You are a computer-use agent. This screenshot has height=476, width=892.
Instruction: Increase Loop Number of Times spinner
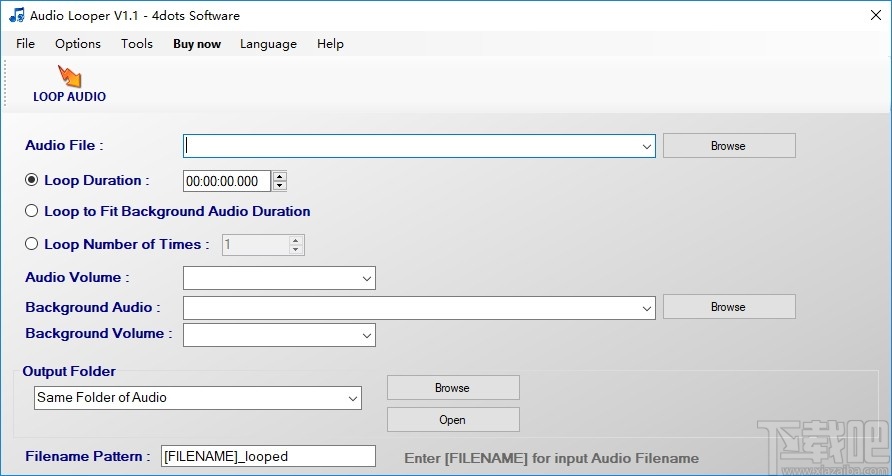[x=295, y=240]
